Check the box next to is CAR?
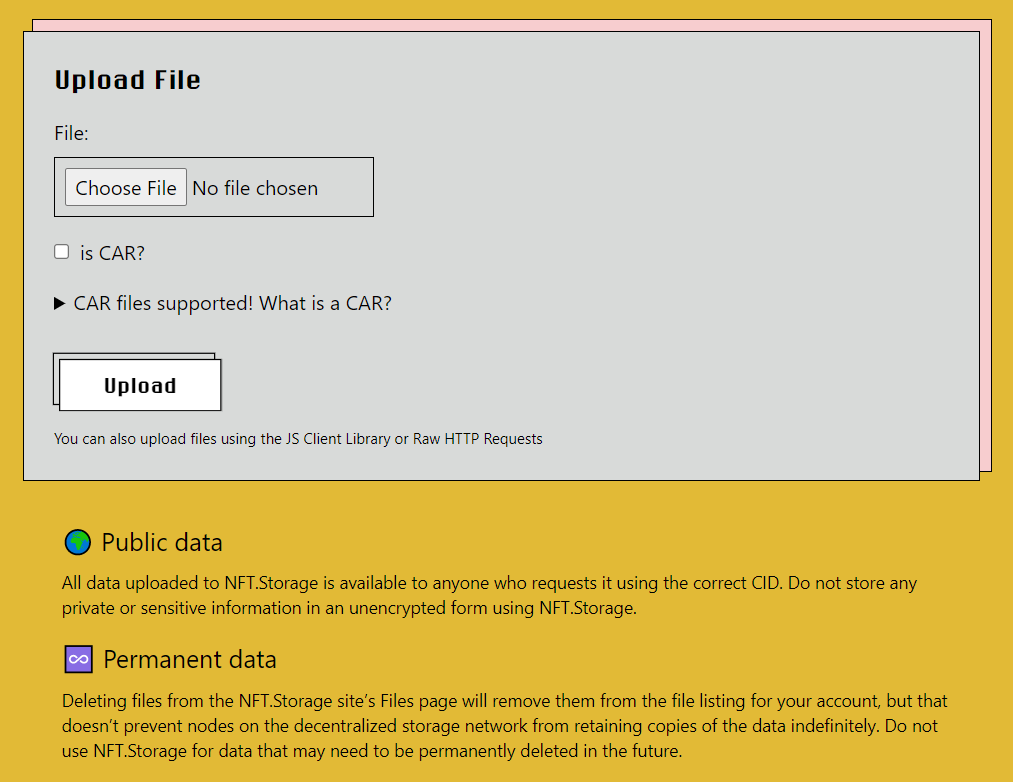This screenshot has height=782, width=1013. point(61,251)
